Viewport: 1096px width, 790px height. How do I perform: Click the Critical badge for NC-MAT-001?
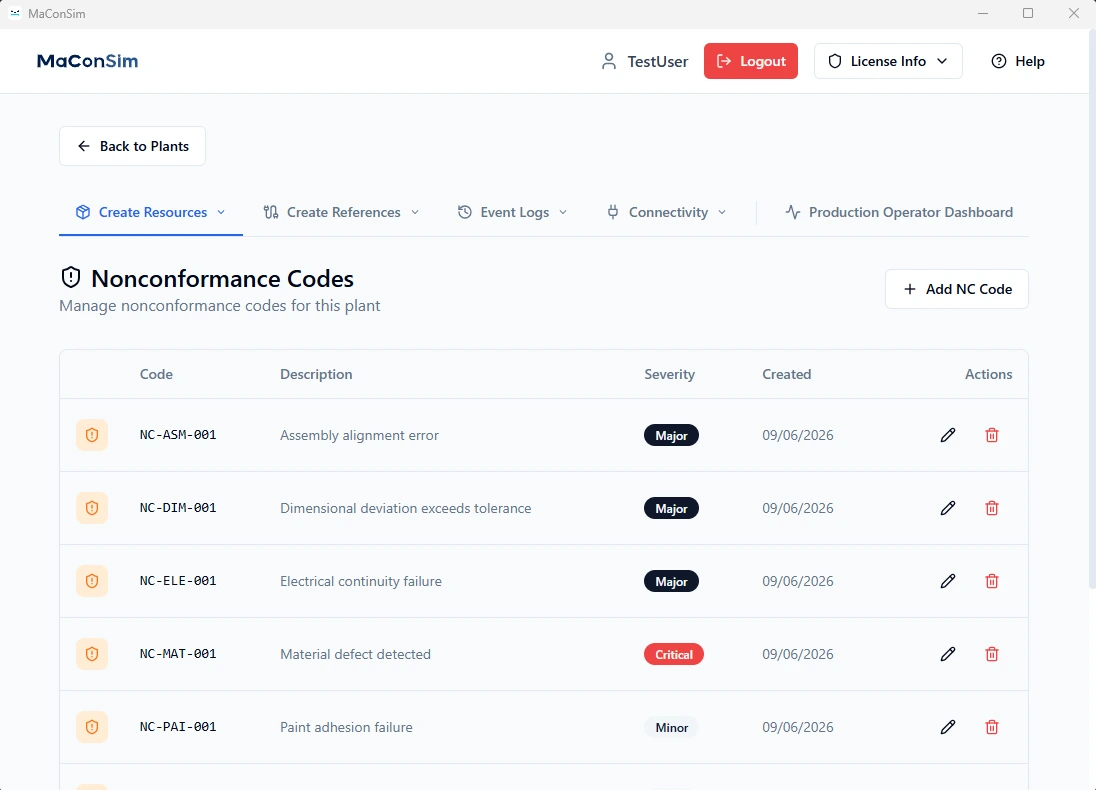pos(674,654)
